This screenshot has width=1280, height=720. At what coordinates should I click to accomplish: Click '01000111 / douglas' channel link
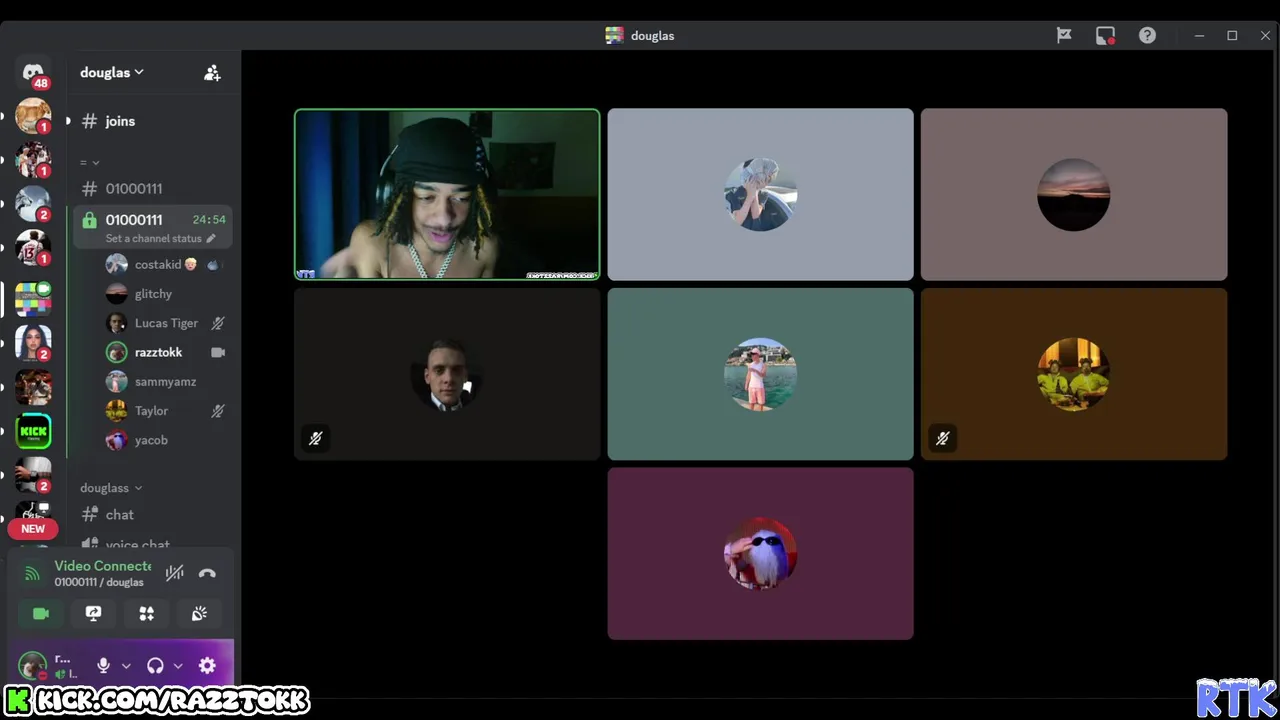99,582
